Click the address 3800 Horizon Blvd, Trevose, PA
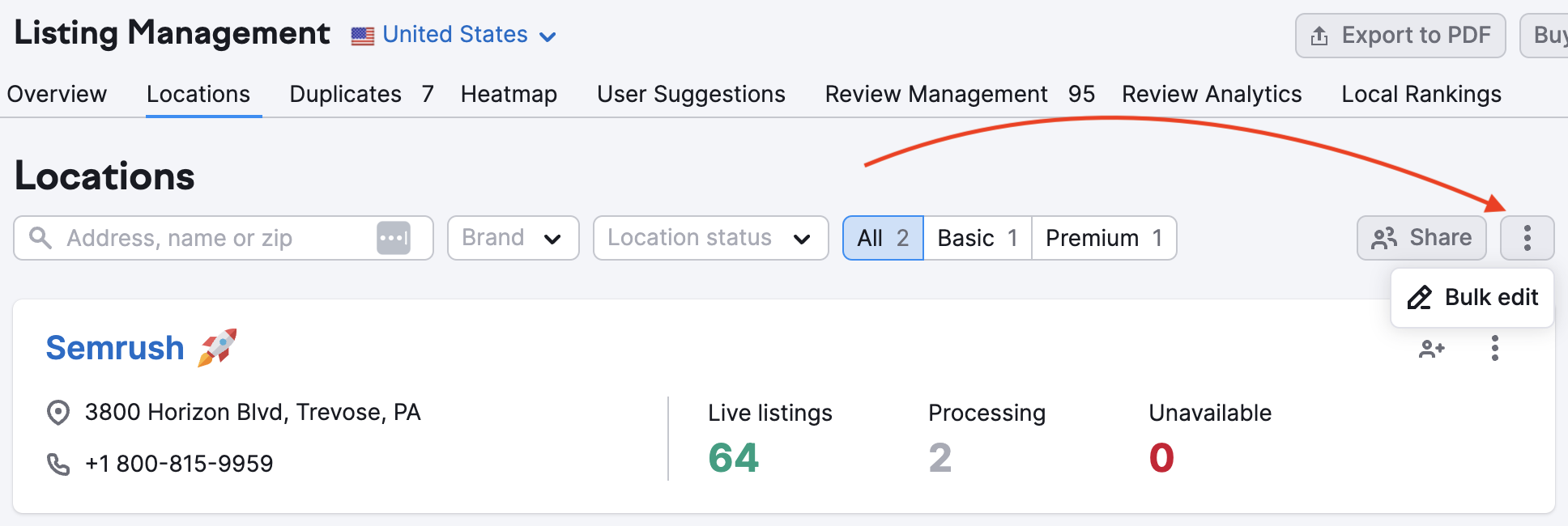The image size is (1568, 526). tap(253, 413)
